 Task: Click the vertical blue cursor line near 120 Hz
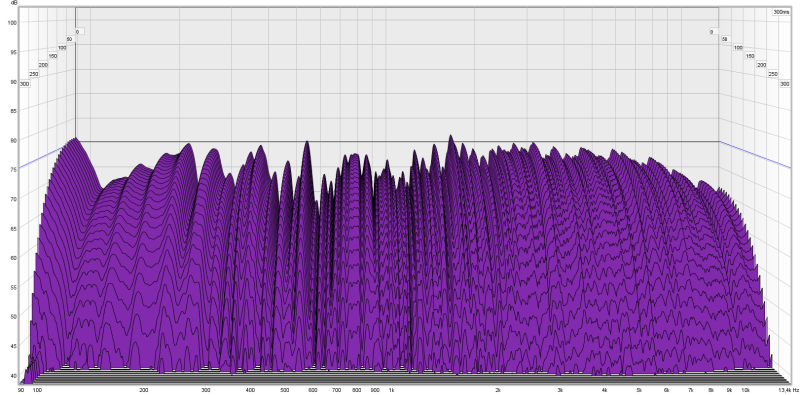[76, 71]
